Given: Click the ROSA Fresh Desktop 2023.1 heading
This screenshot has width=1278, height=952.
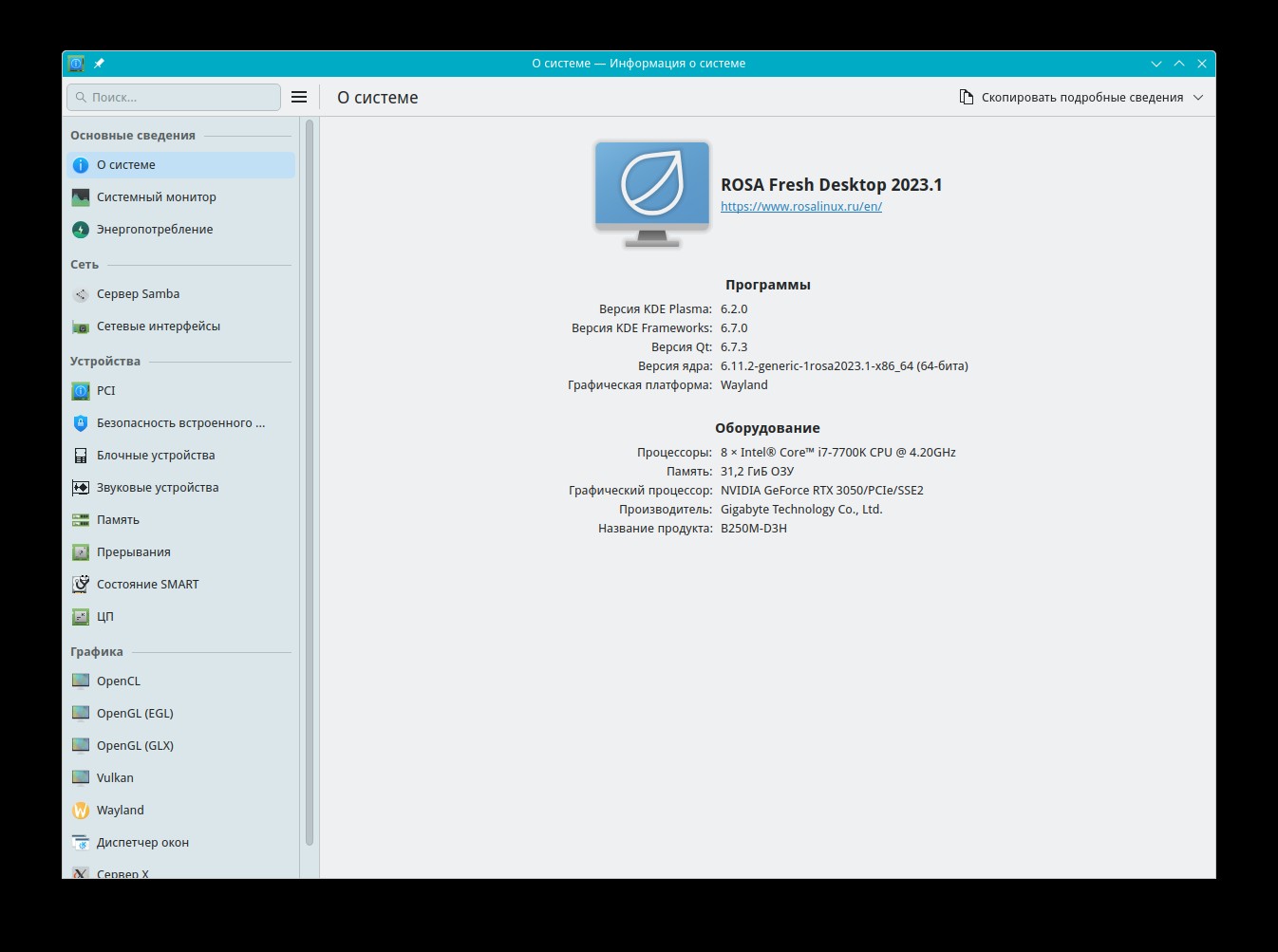Looking at the screenshot, I should pos(832,185).
